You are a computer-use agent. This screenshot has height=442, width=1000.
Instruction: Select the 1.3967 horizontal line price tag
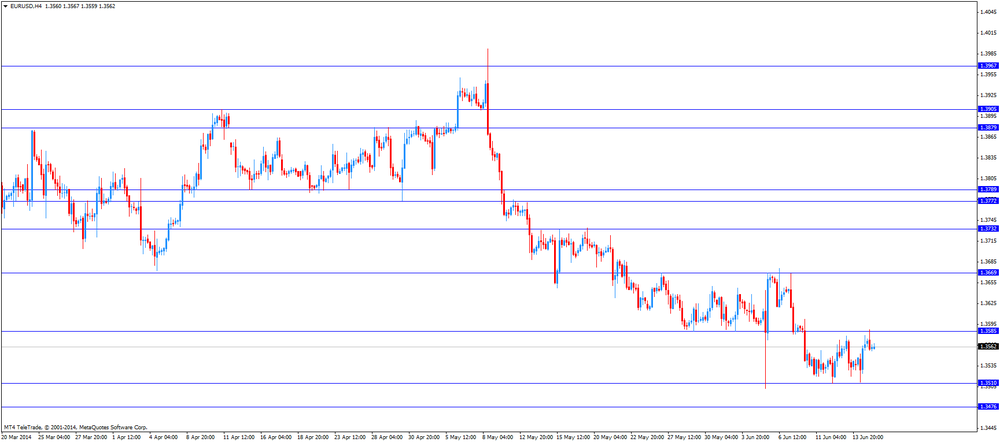[x=989, y=66]
